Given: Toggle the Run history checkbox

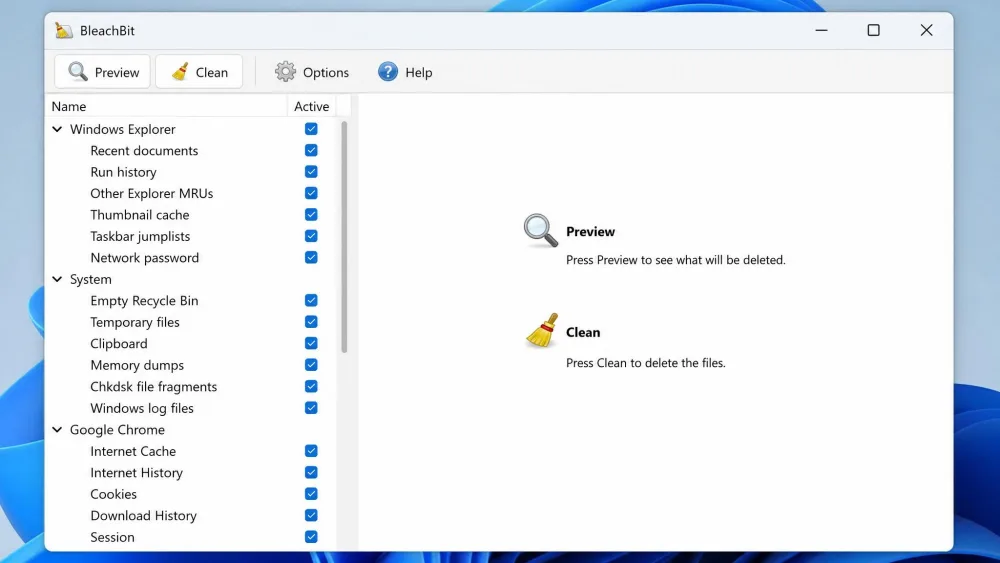Looking at the screenshot, I should (311, 172).
